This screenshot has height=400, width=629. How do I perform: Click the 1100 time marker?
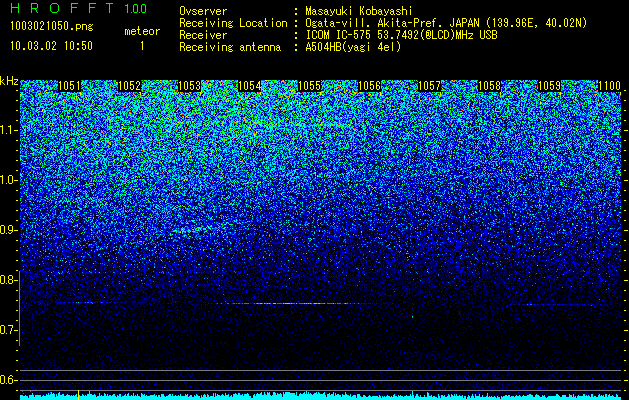click(609, 86)
